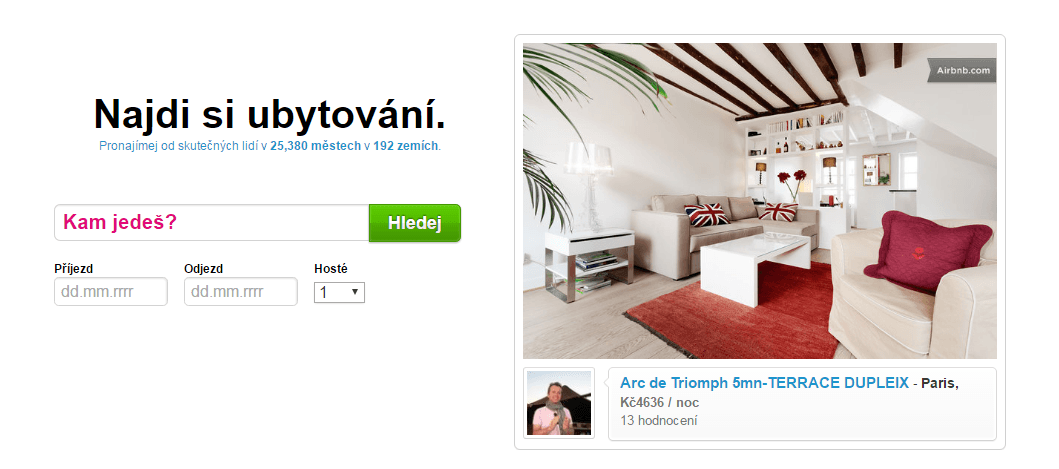
Task: Click the Odjezd label
Action: 203,269
